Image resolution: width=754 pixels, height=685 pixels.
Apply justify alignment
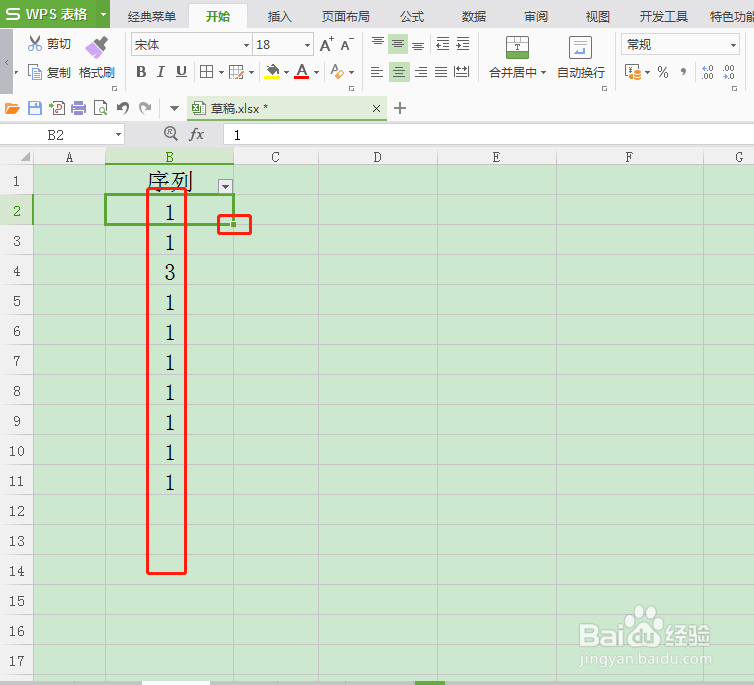[441, 72]
